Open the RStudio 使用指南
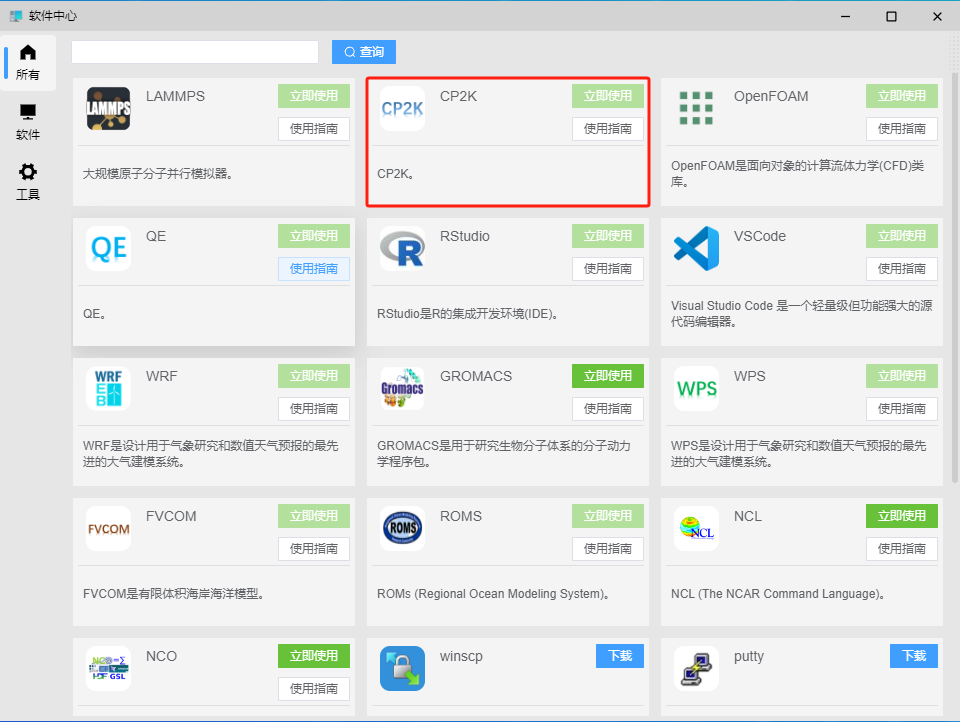960x722 pixels. [607, 269]
